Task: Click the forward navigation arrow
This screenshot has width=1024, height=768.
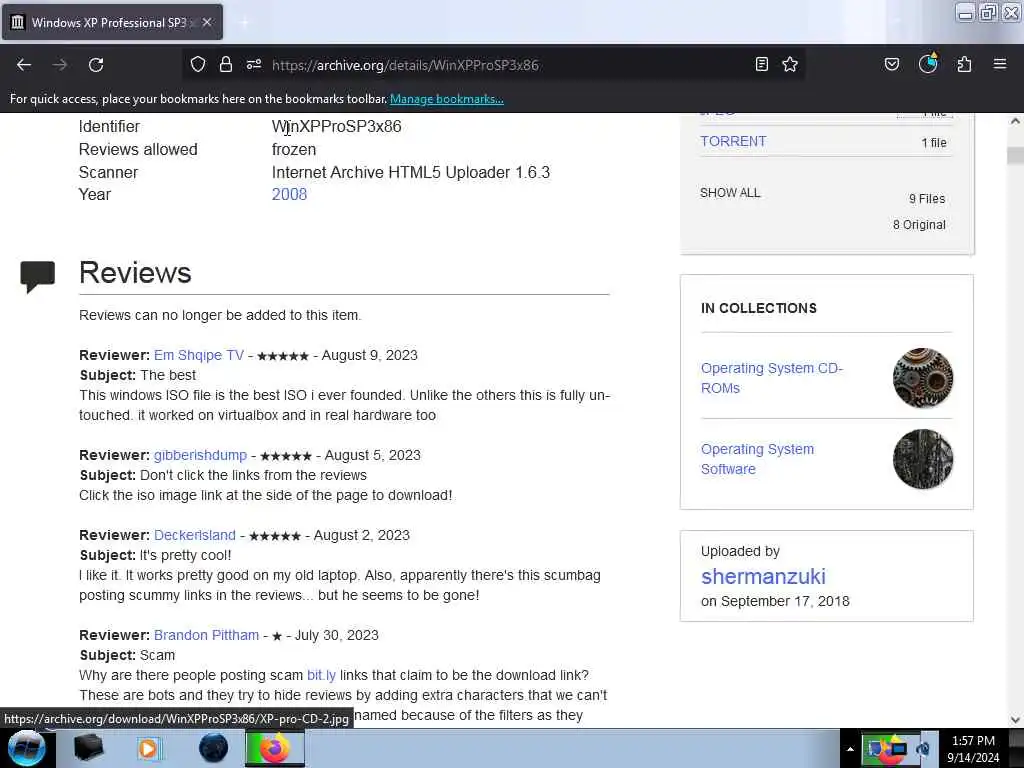Action: click(x=60, y=65)
